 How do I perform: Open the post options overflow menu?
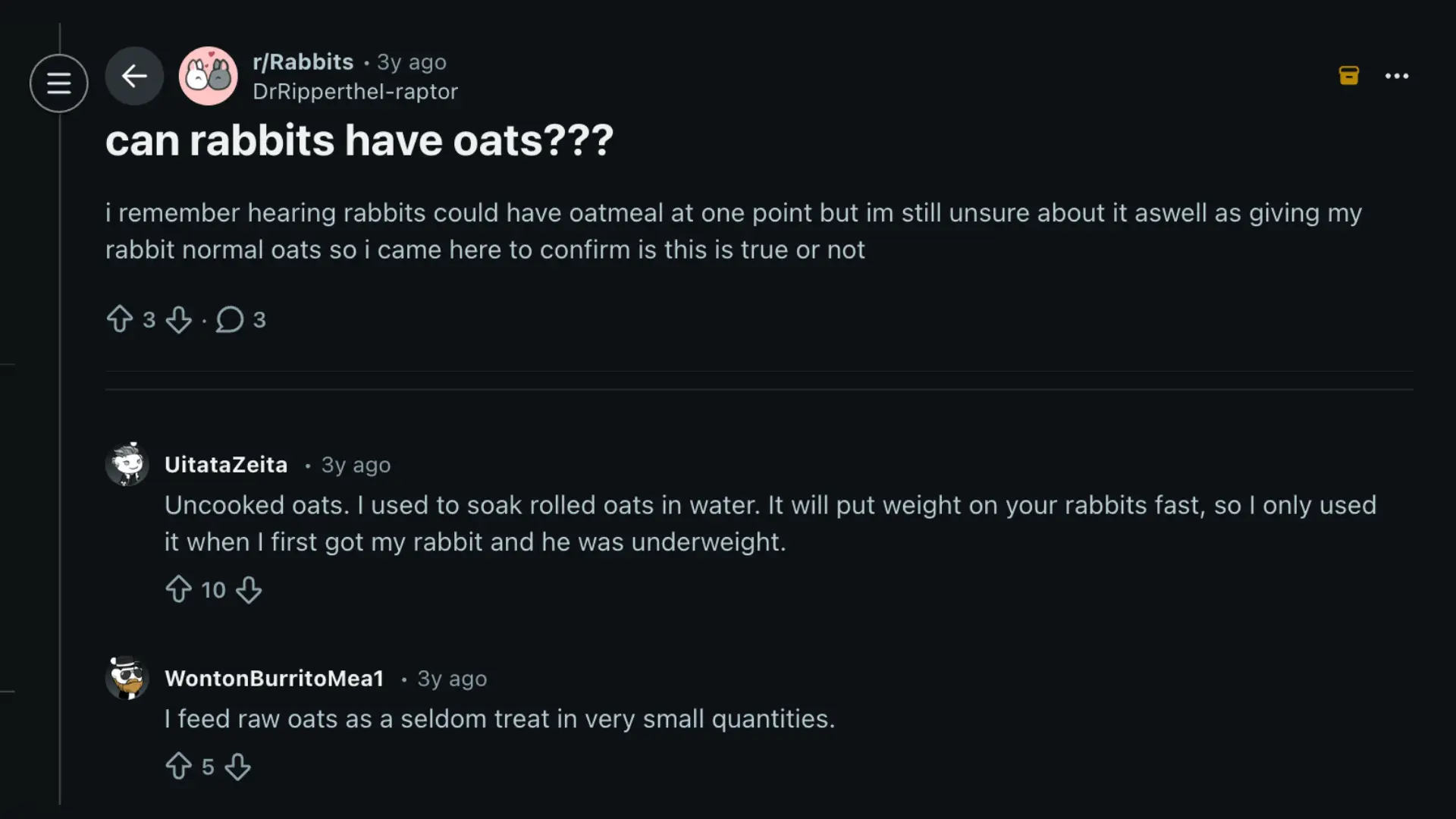pos(1398,76)
